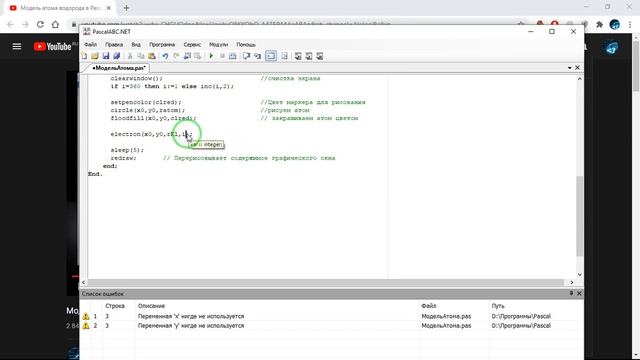640x360 pixels.
Task: Open the Модули menu
Action: [218, 44]
